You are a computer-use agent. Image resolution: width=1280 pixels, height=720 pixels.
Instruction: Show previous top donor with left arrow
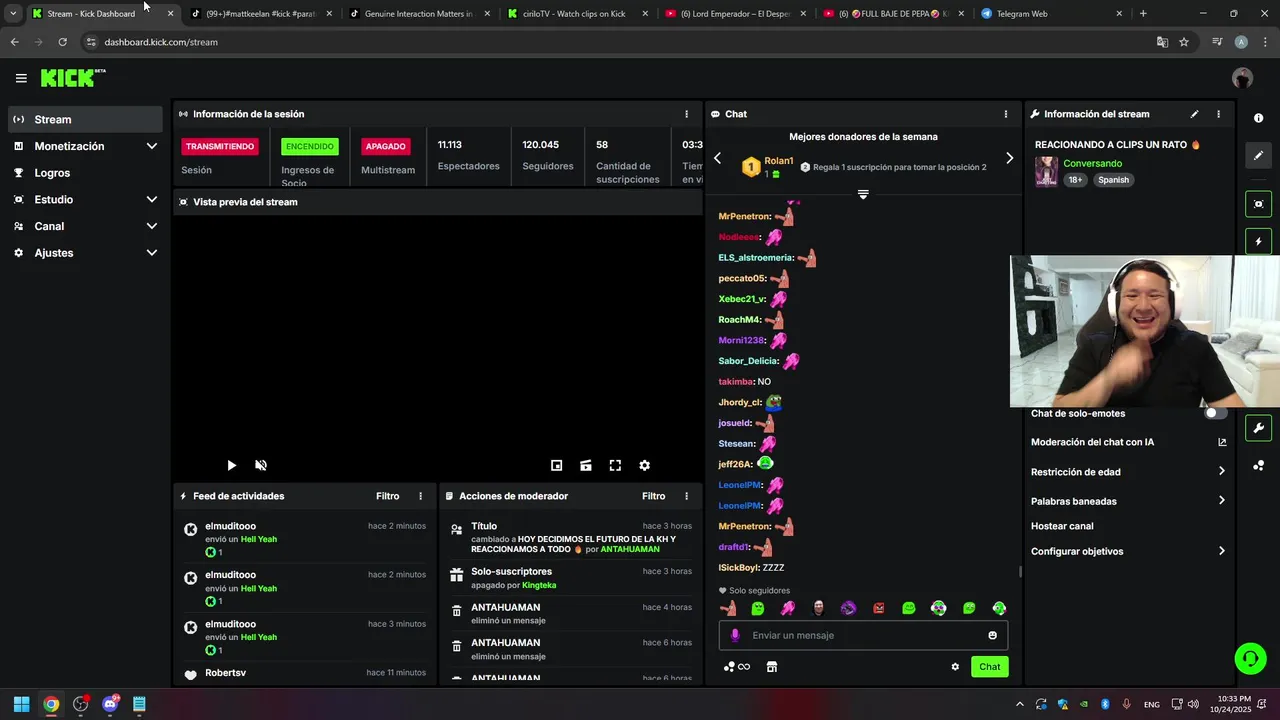(x=717, y=158)
